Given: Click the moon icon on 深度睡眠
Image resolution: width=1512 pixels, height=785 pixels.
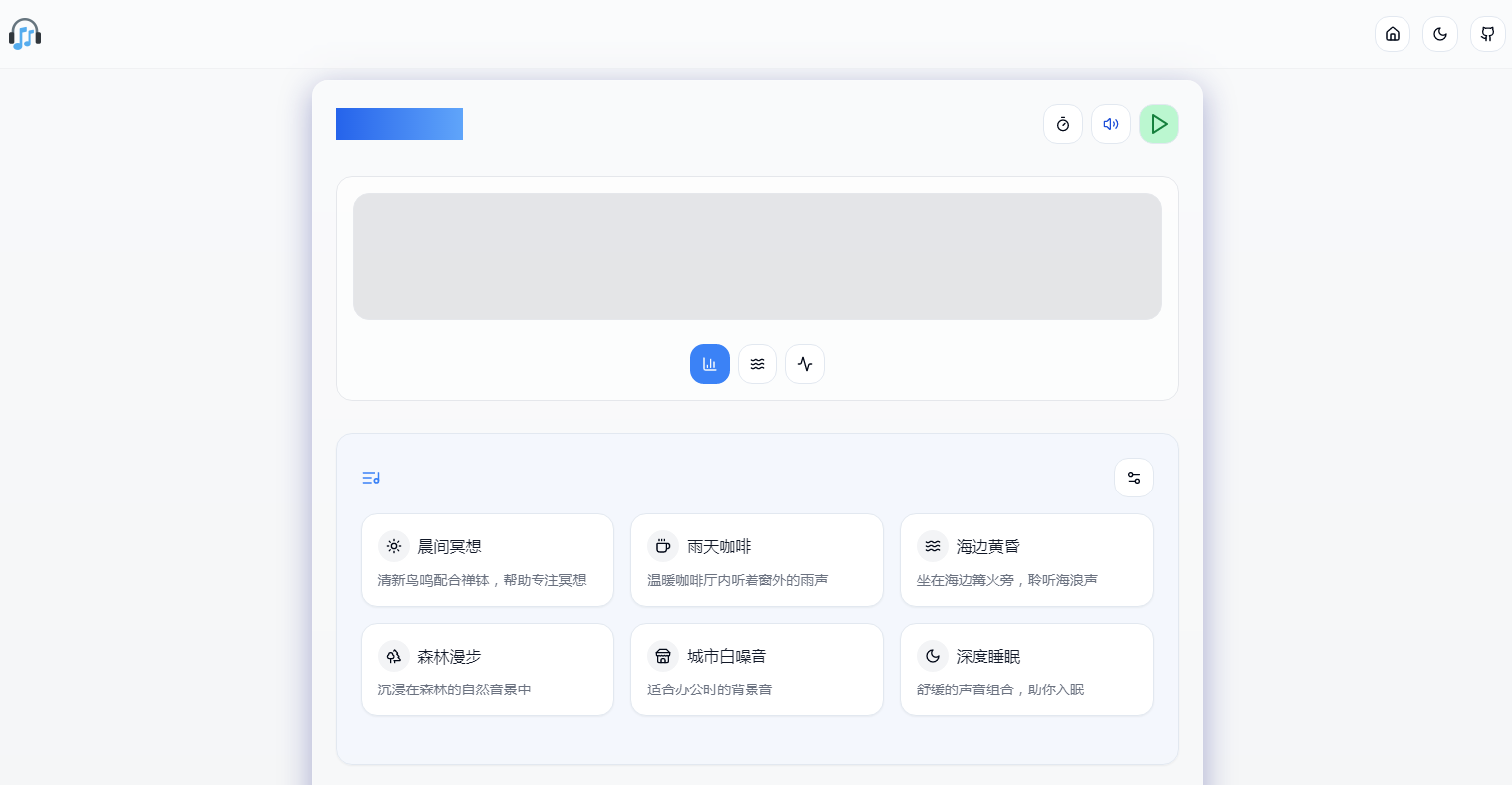Looking at the screenshot, I should point(933,656).
